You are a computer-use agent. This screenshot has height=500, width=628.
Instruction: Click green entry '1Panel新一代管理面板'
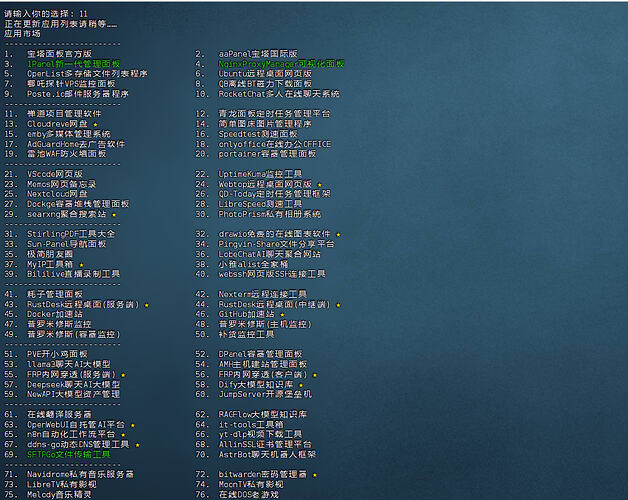tap(73, 64)
